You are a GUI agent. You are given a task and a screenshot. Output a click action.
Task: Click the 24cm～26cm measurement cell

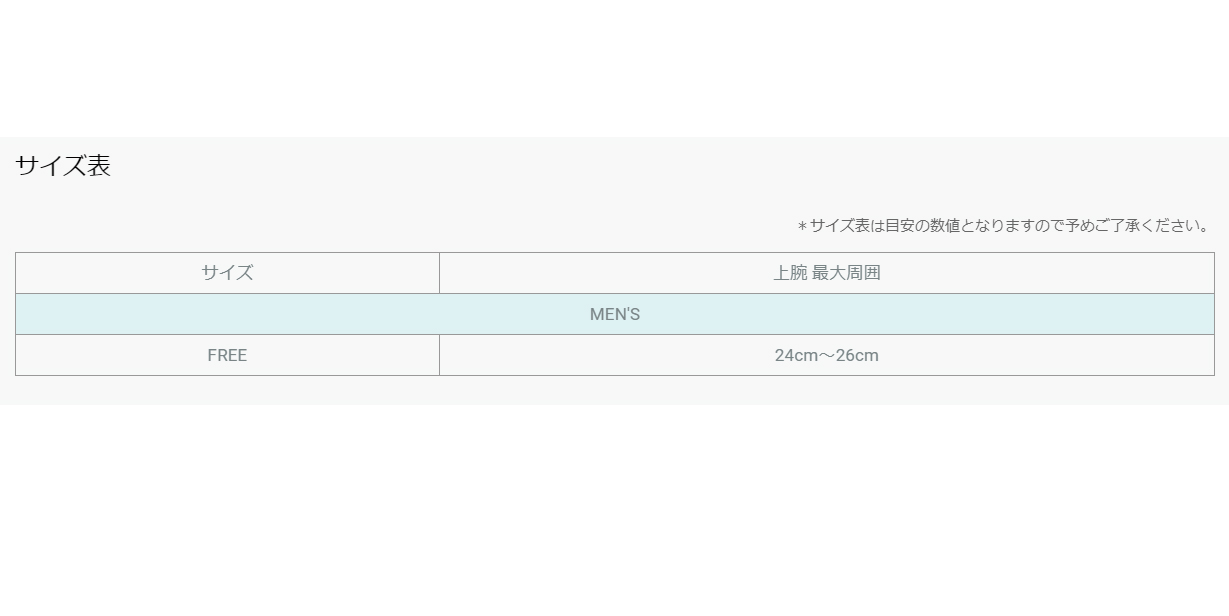pyautogui.click(x=827, y=355)
